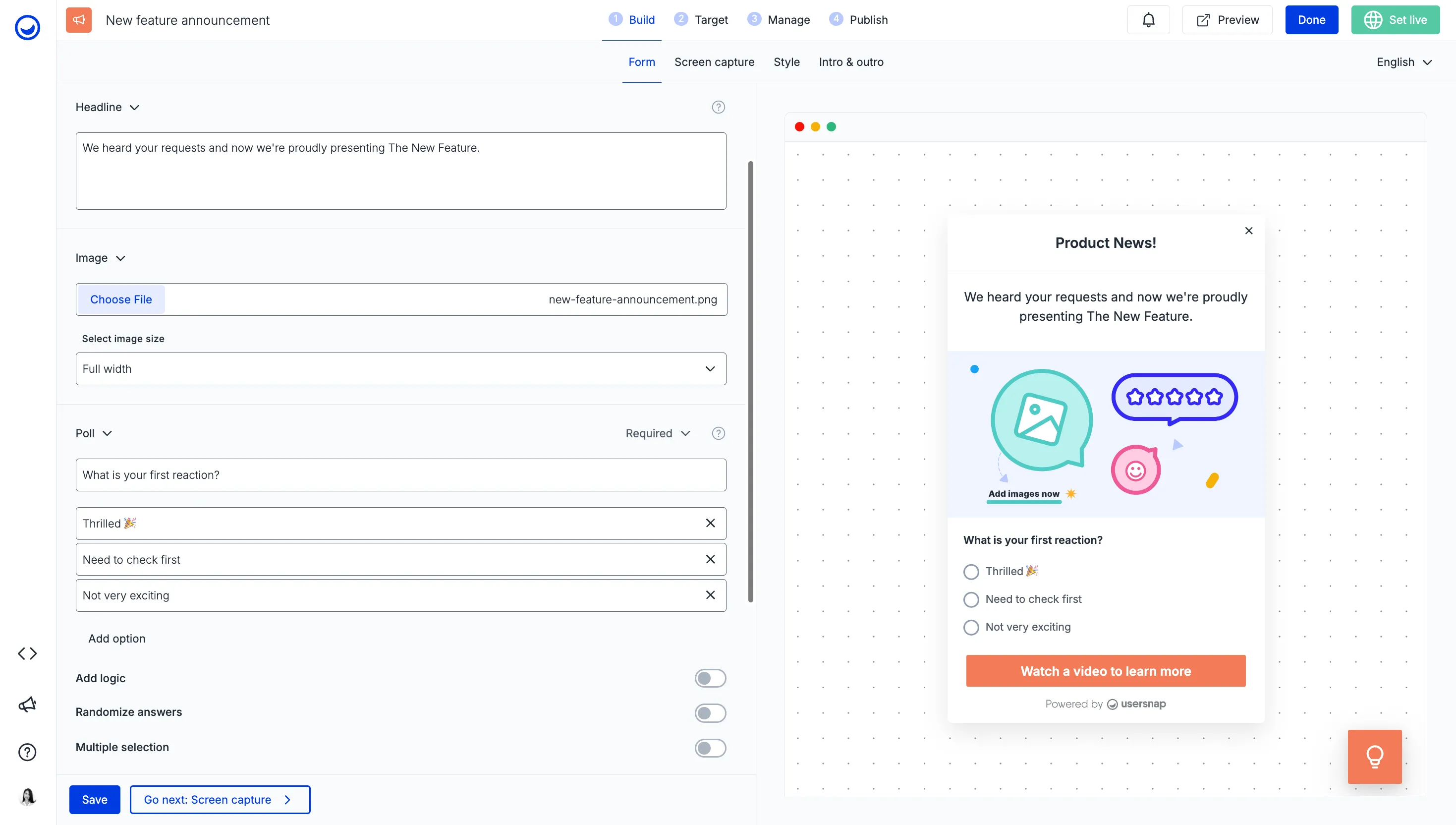This screenshot has height=825, width=1456.
Task: Close the Product News widget preview
Action: click(1249, 231)
